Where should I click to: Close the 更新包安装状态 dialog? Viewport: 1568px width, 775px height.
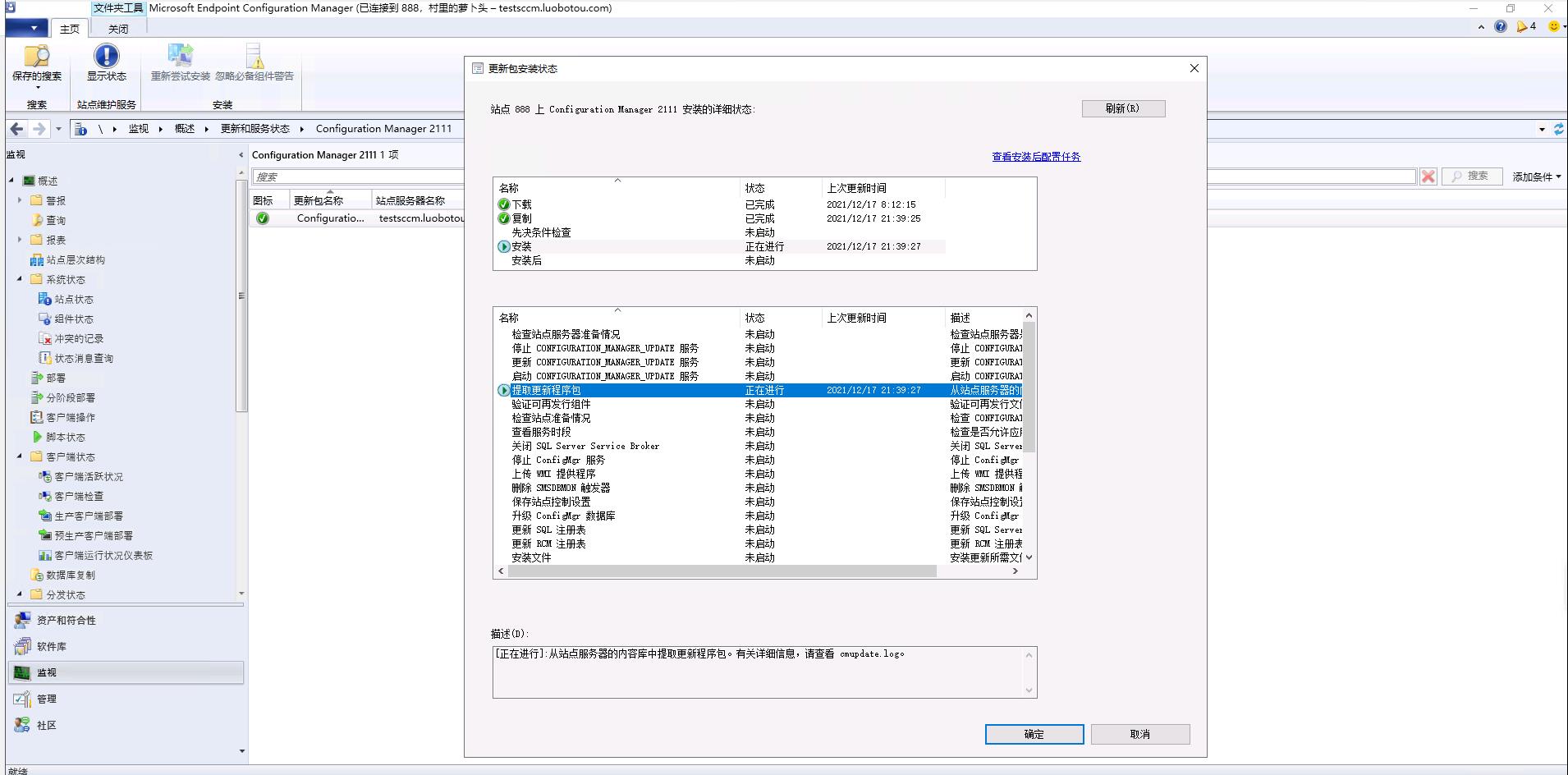coord(1194,68)
